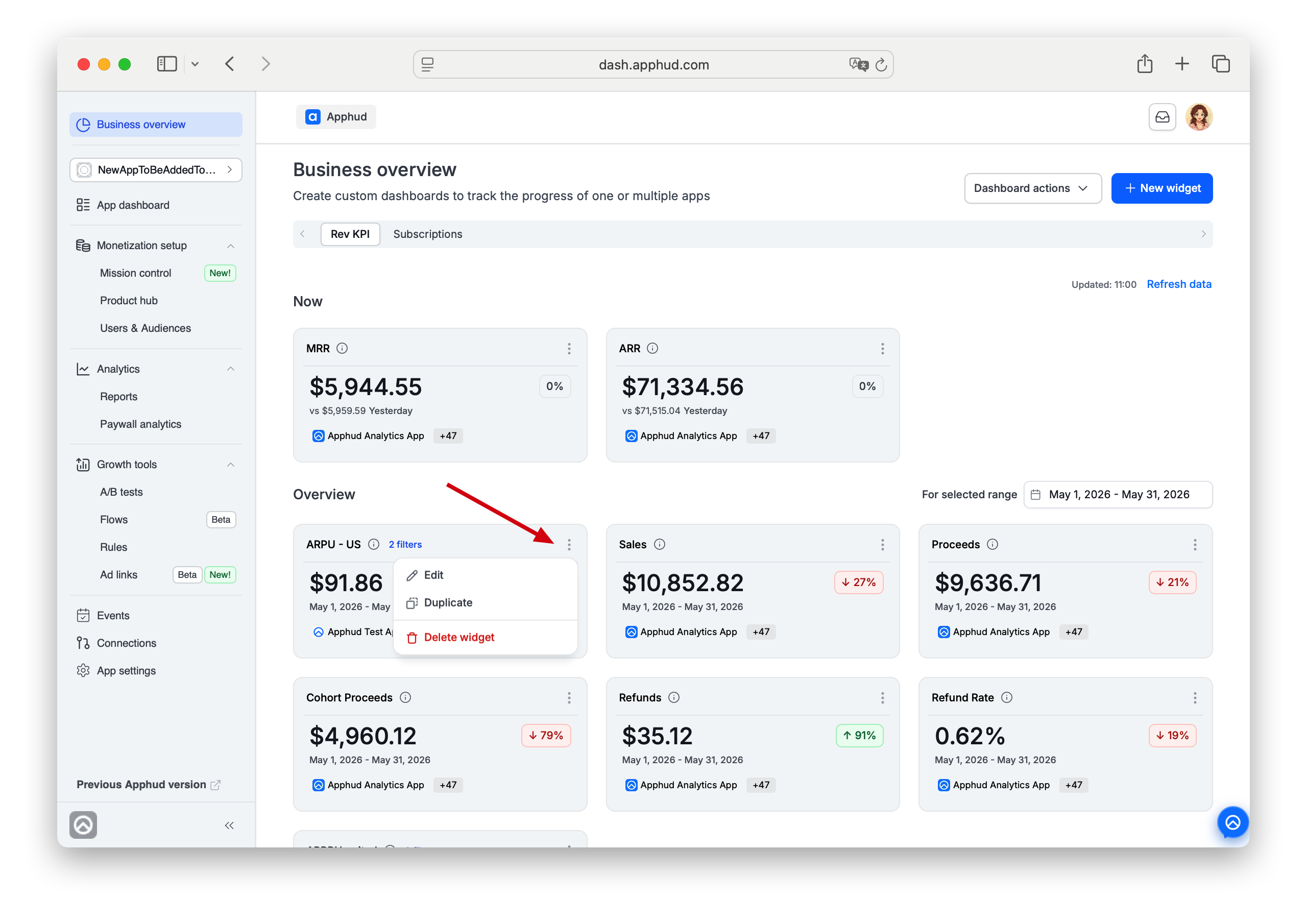Viewport: 1307px width, 924px height.
Task: Click the ARR info icon
Action: pyautogui.click(x=652, y=349)
